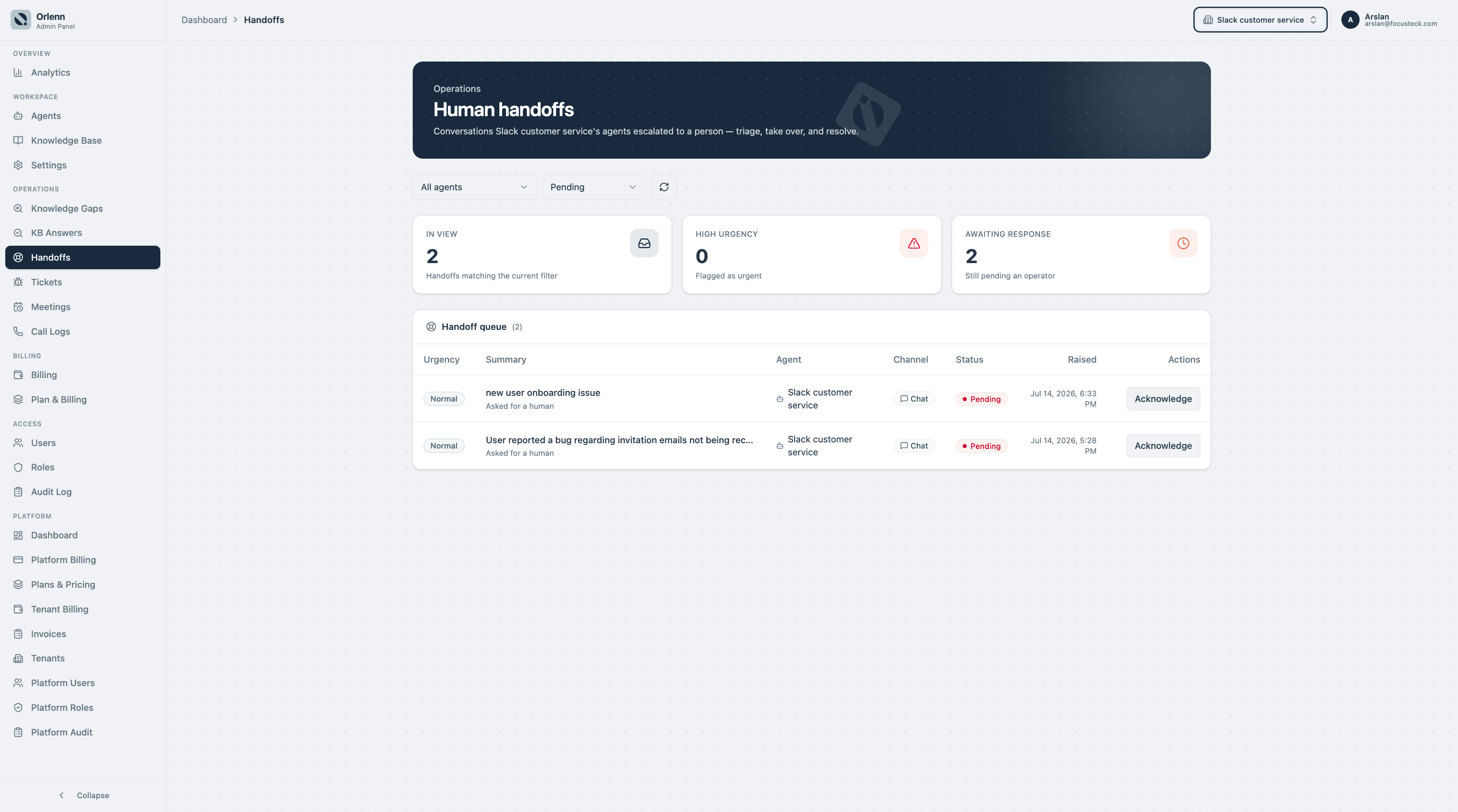Open Tenant Billing in sidebar
1458x812 pixels.
click(x=83, y=610)
